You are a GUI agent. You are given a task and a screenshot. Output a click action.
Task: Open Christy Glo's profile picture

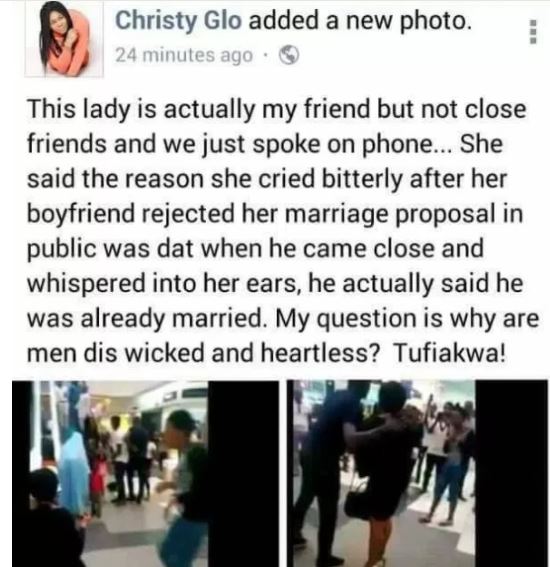64,39
